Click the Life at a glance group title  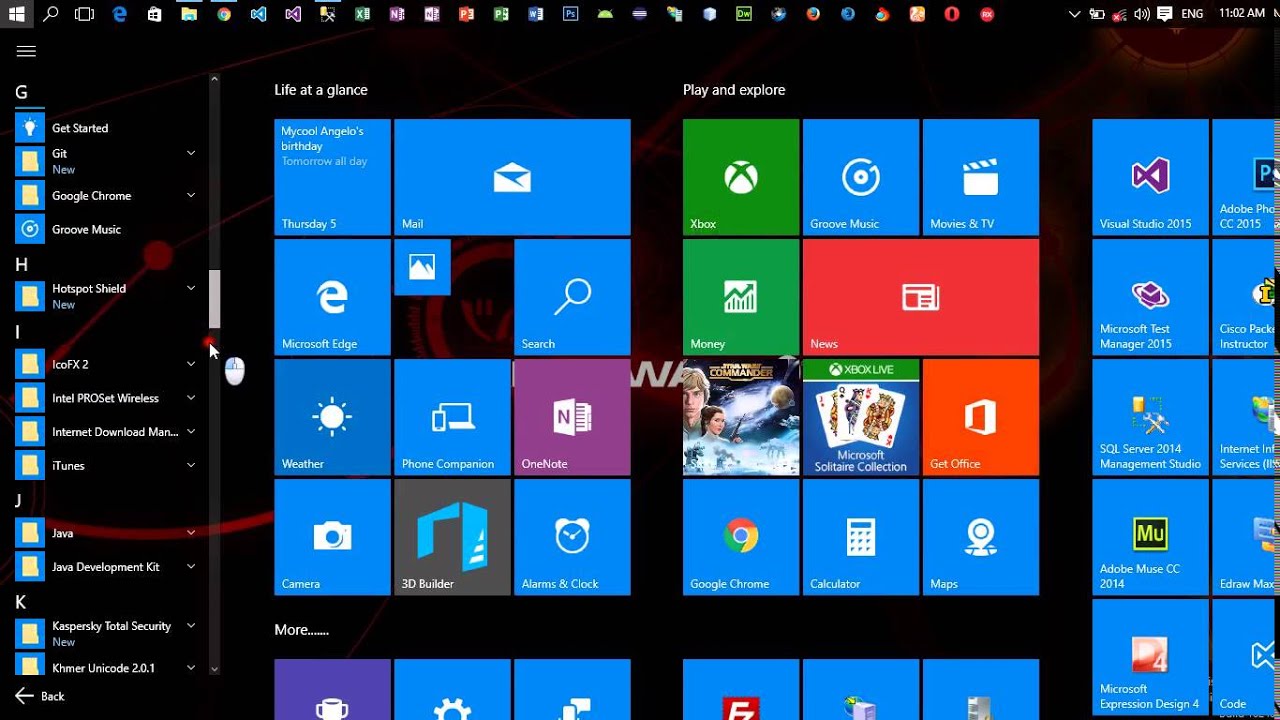[x=321, y=90]
